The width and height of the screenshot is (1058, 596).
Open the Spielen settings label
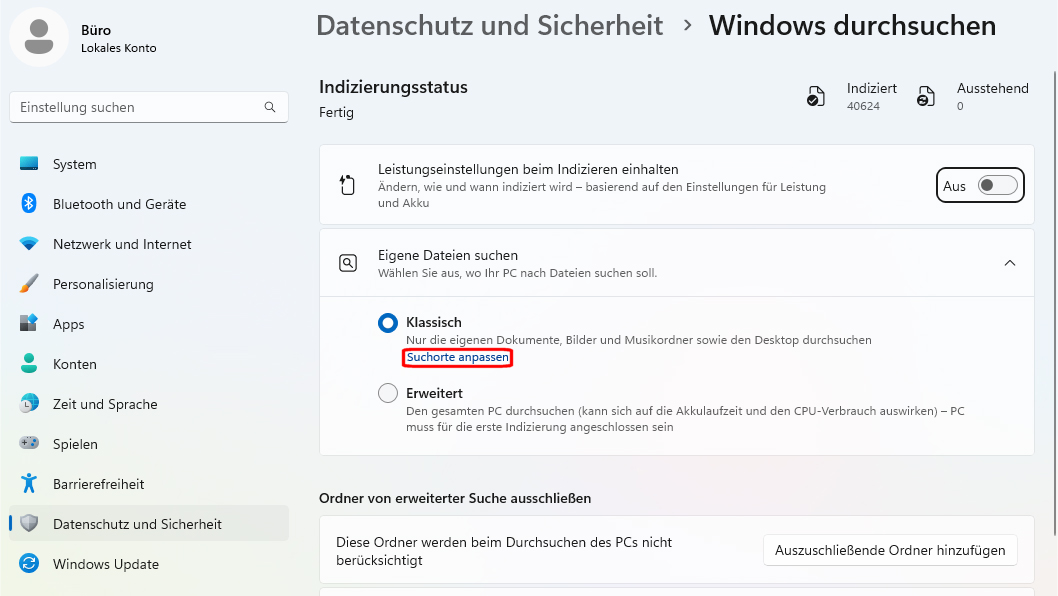tap(76, 444)
